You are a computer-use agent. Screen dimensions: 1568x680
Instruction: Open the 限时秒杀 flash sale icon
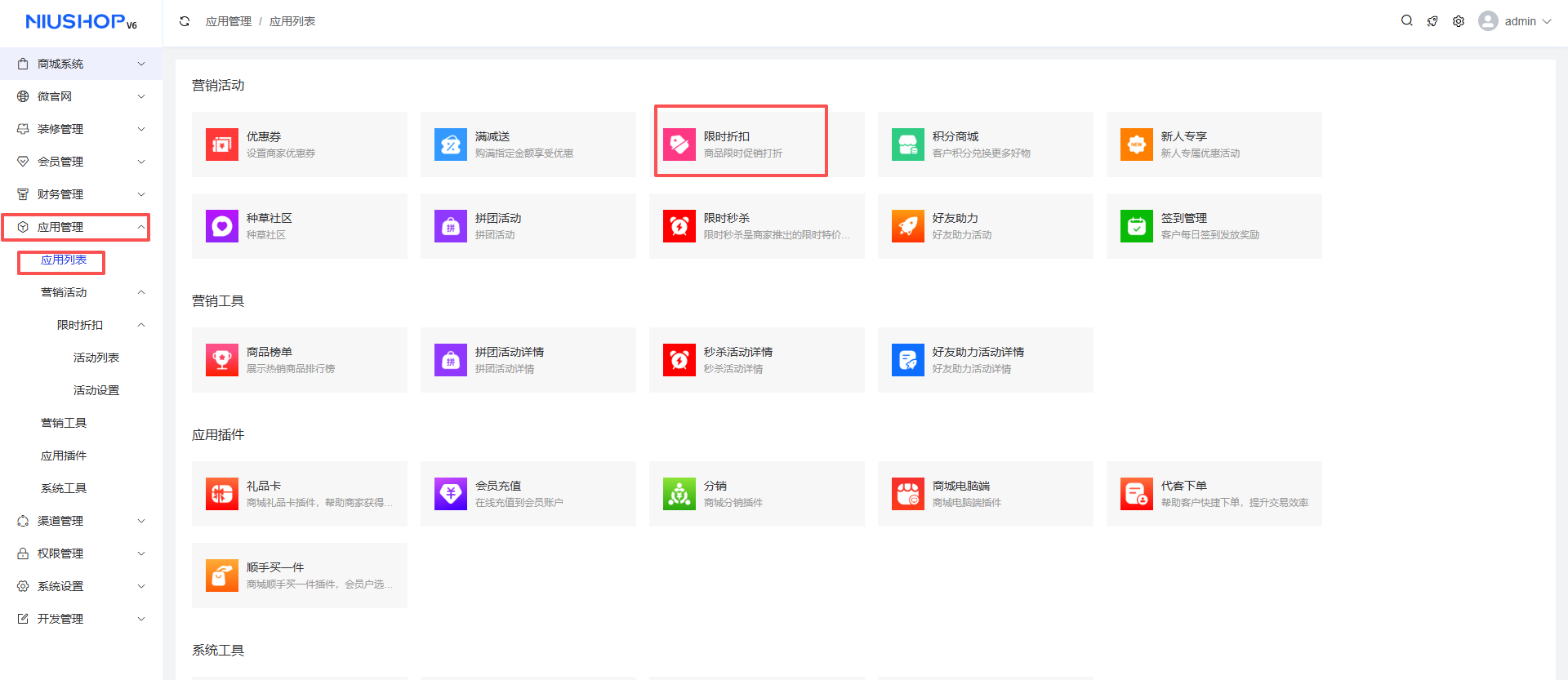tap(679, 226)
